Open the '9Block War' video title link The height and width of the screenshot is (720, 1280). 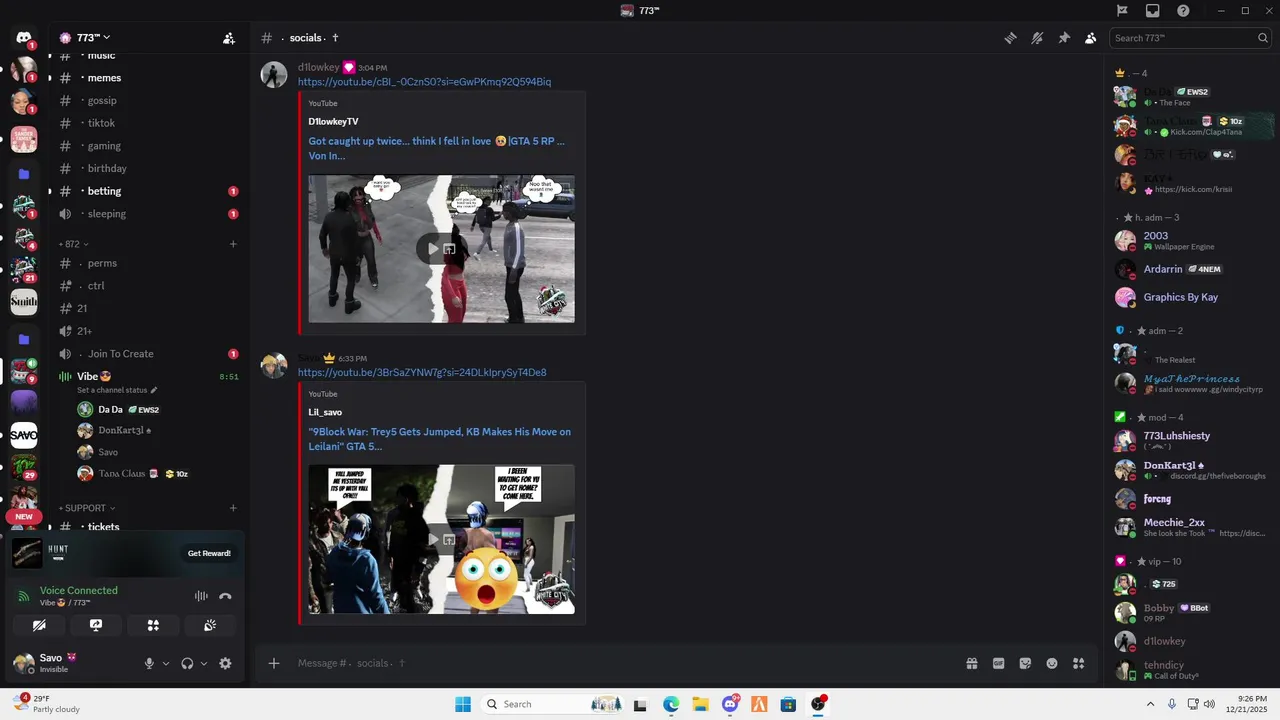(440, 439)
